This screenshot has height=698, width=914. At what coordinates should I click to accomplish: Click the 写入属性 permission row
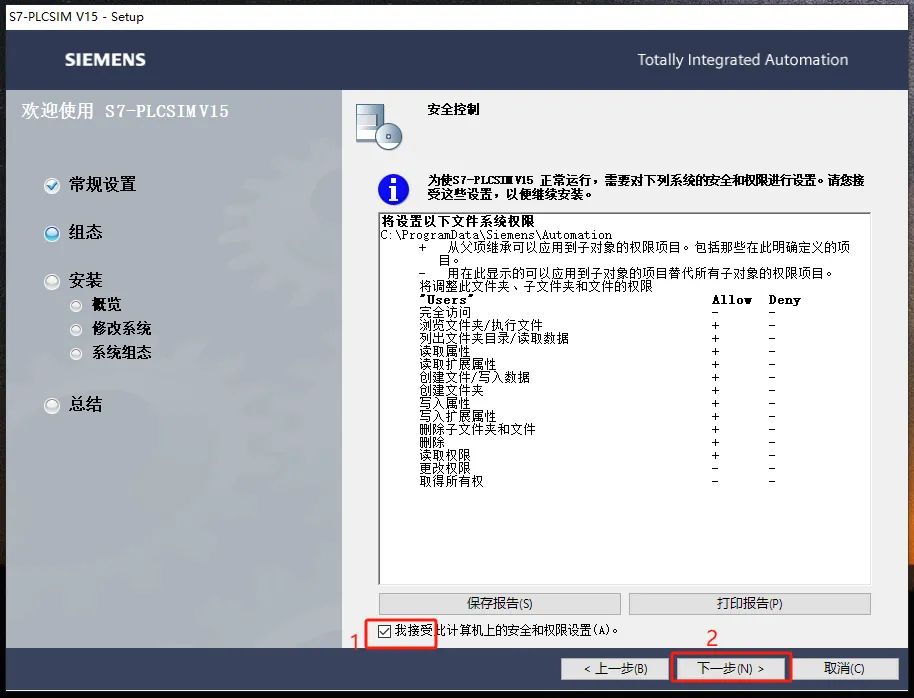pyautogui.click(x=597, y=403)
